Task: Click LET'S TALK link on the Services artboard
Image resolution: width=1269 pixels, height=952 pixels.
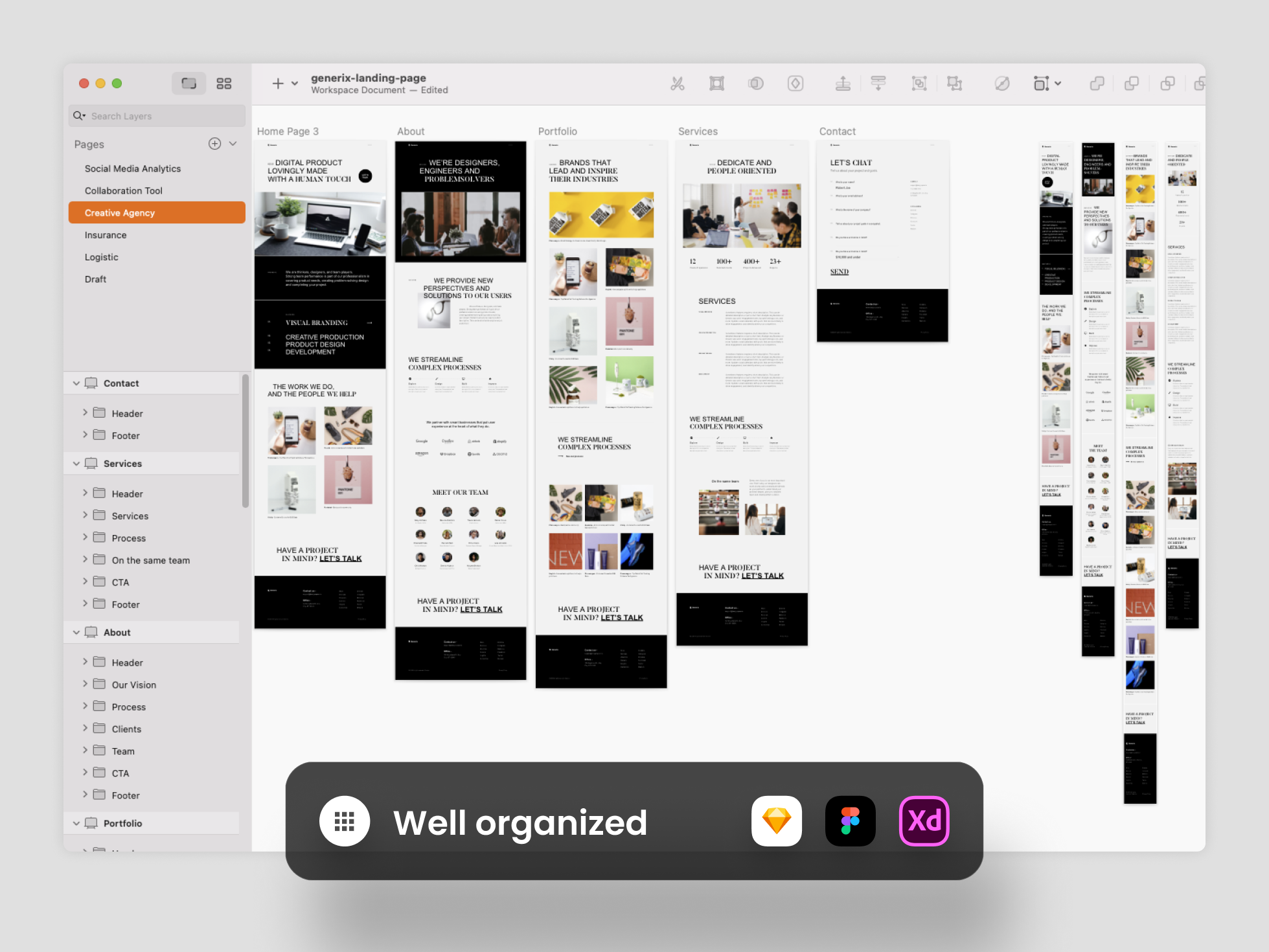Action: click(x=762, y=575)
